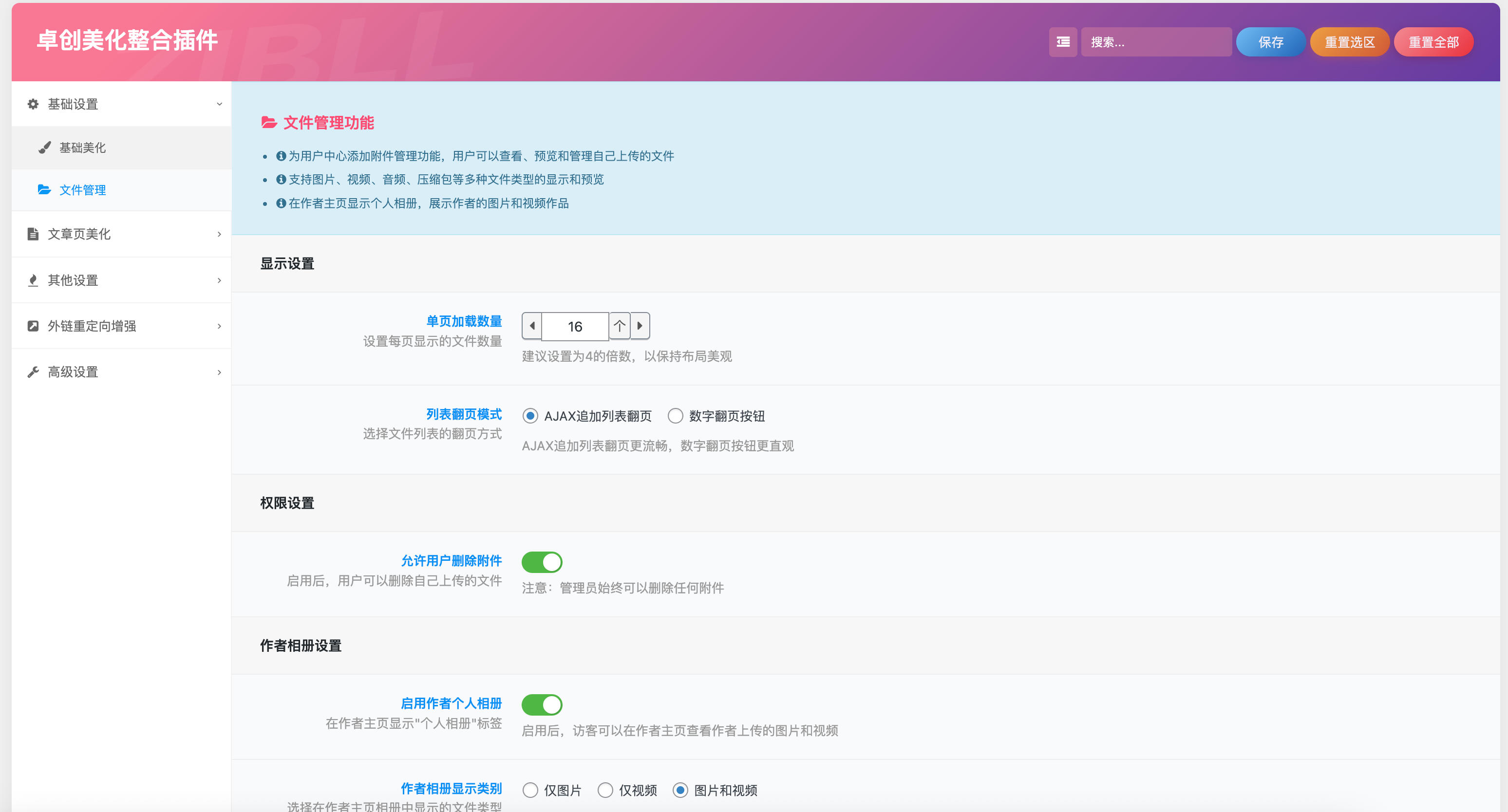
Task: Select AJAX追加列表翻页 radio option
Action: click(x=530, y=416)
